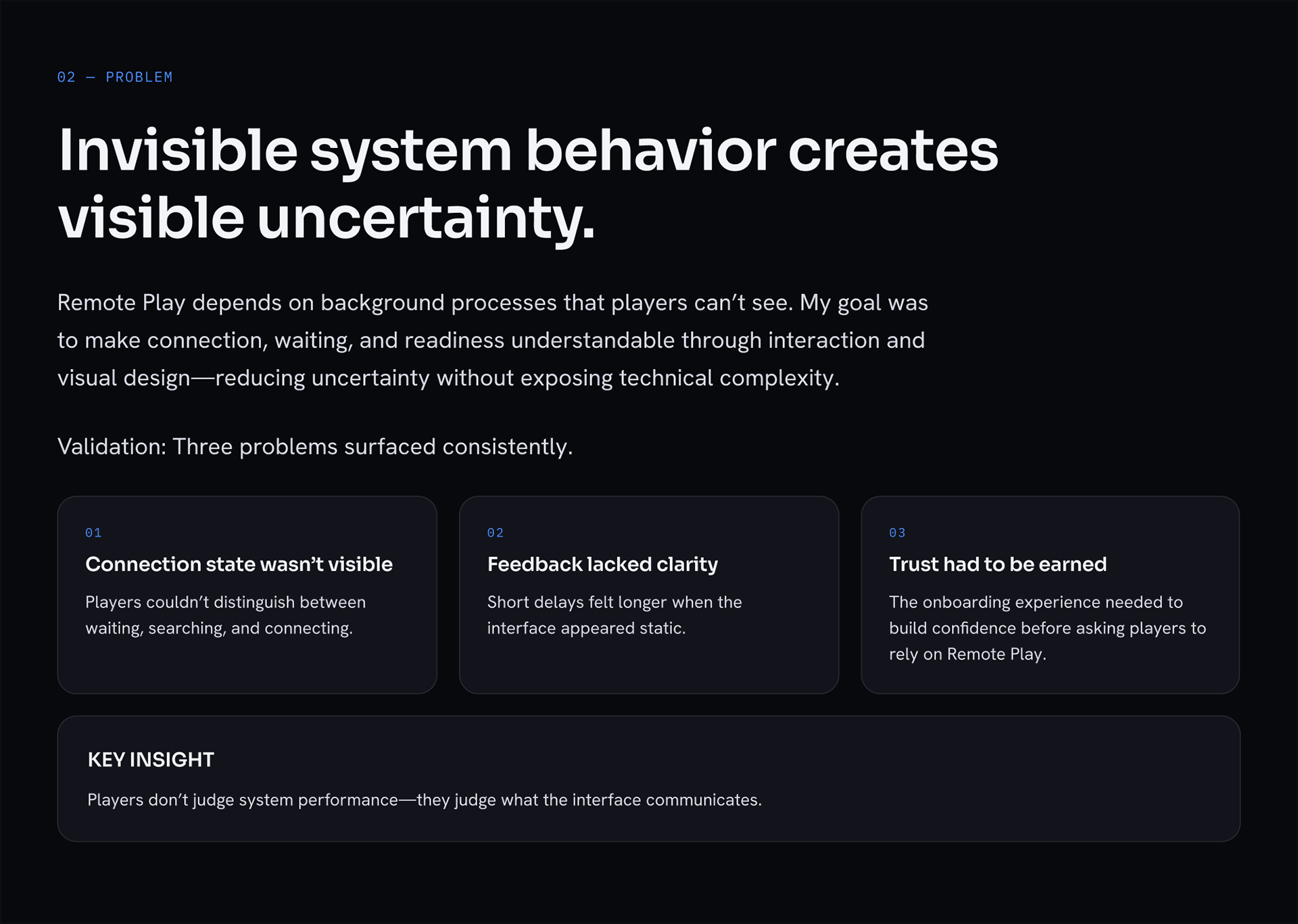Select the main heading 'Invisible system behavior creates'

(x=528, y=150)
